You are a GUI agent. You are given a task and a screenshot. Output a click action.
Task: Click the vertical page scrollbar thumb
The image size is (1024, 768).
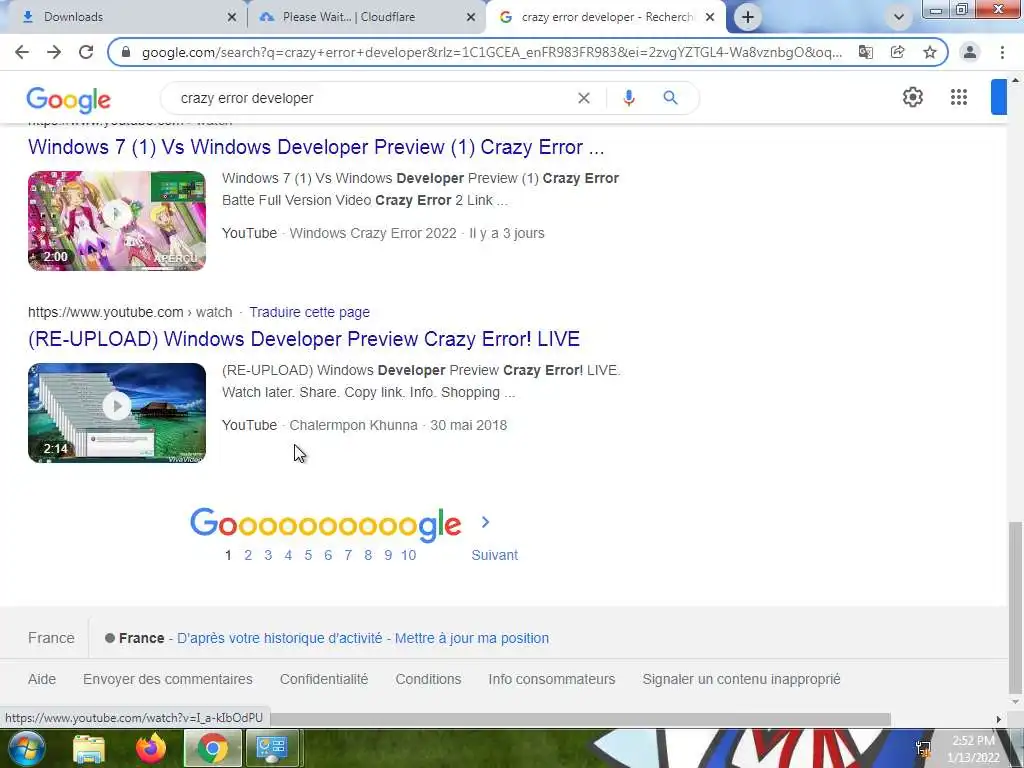(x=1016, y=607)
